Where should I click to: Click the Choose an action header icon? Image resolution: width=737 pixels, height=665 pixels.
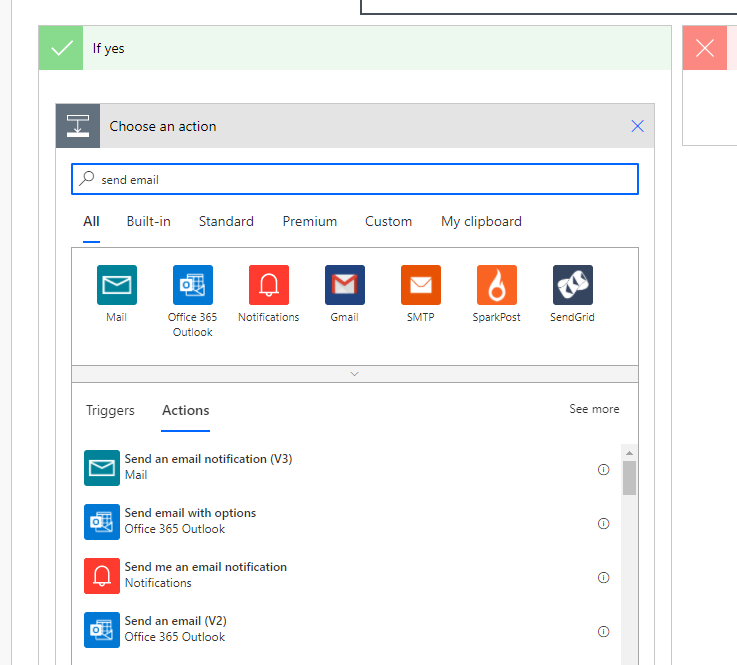click(78, 126)
